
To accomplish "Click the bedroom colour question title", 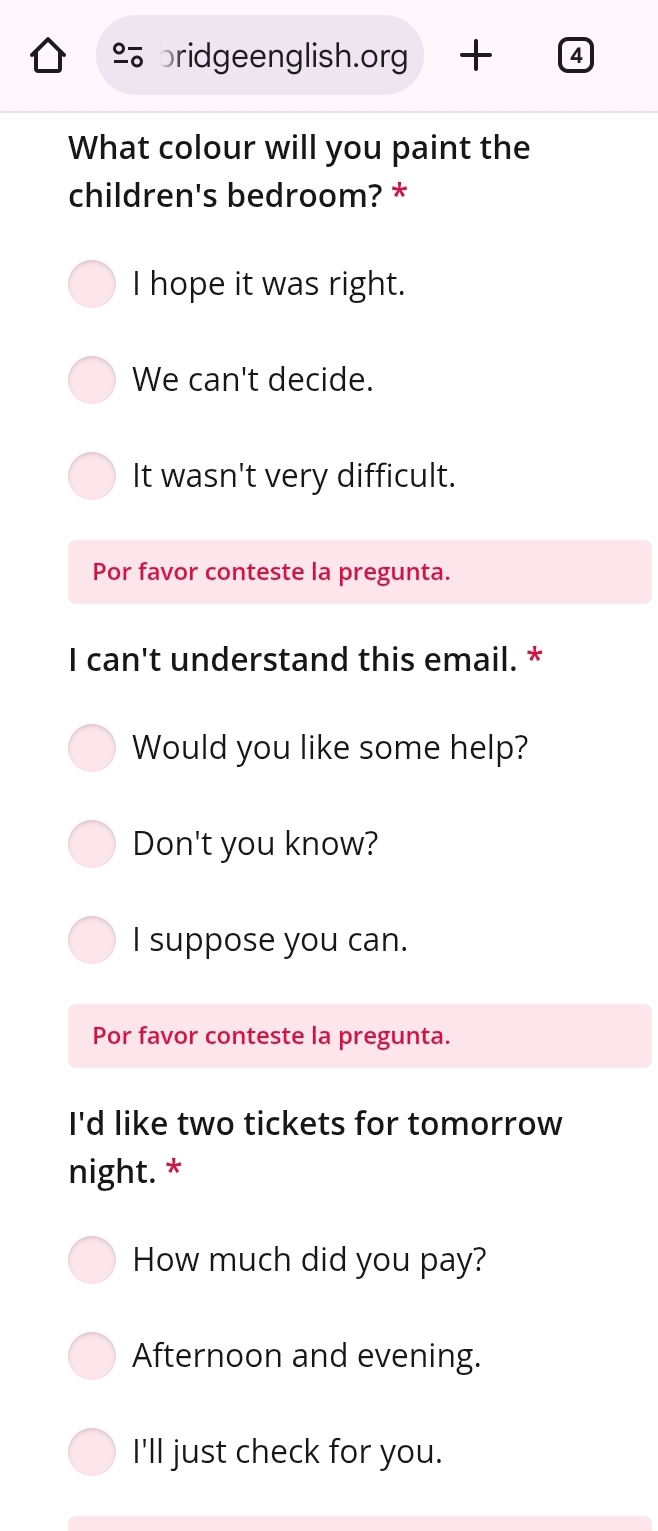I will pos(299,171).
